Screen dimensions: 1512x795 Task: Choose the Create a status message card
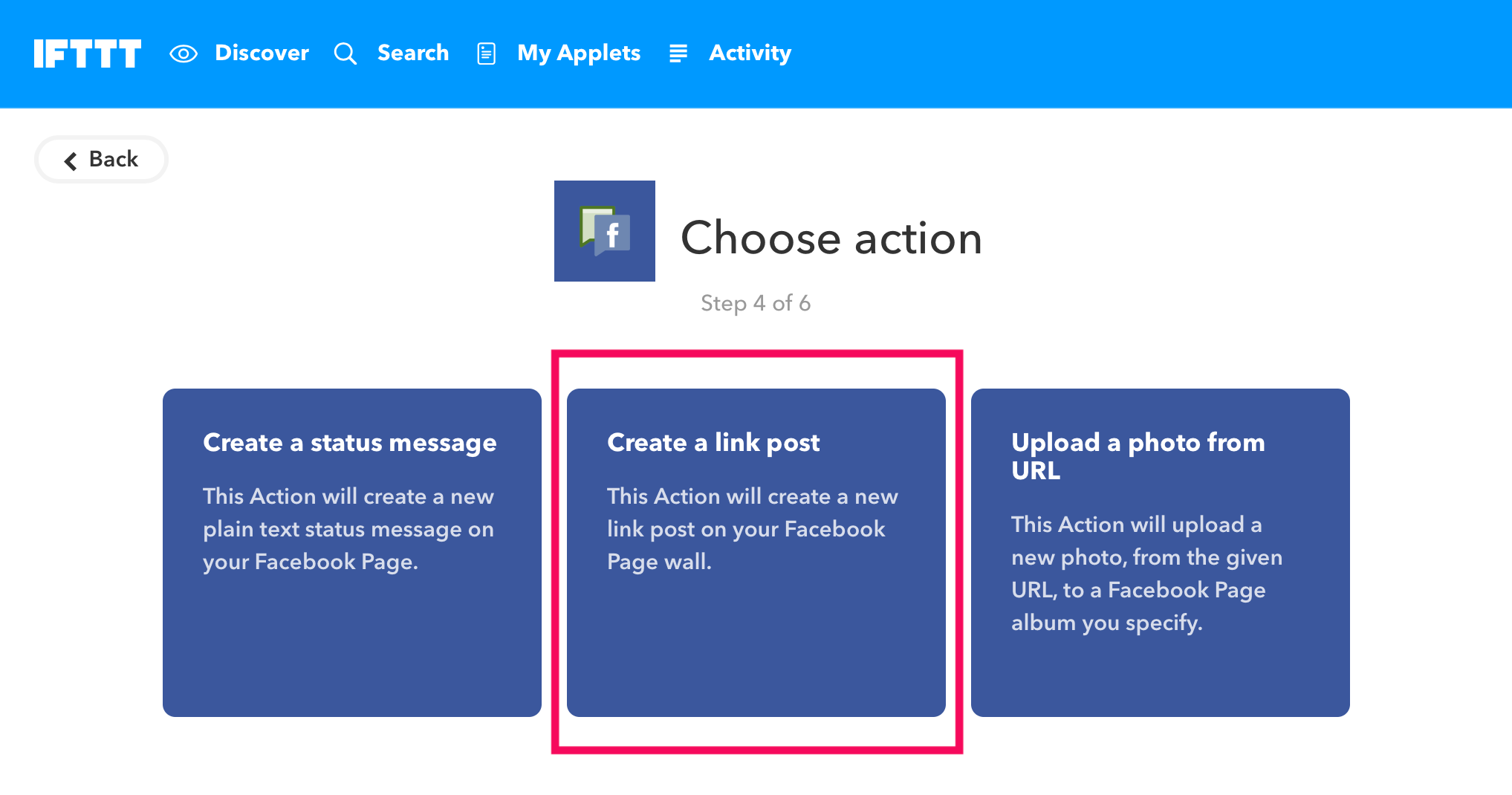(352, 552)
